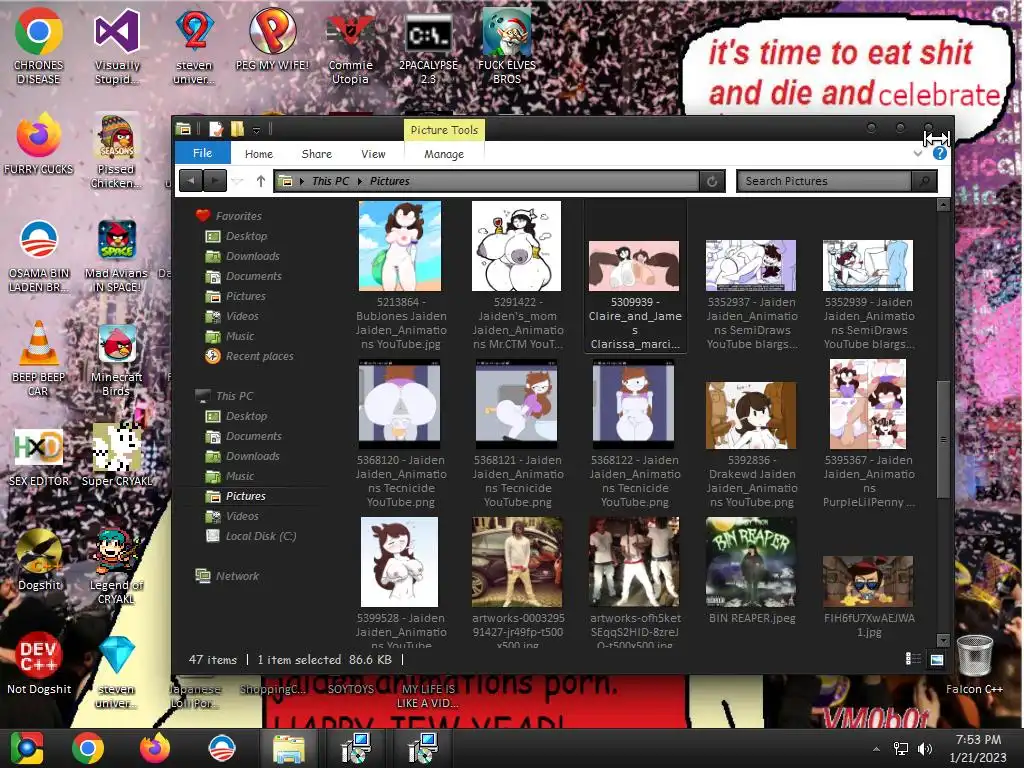Go forward with the Forward arrow button
Screen dimensions: 1024x768
(214, 181)
